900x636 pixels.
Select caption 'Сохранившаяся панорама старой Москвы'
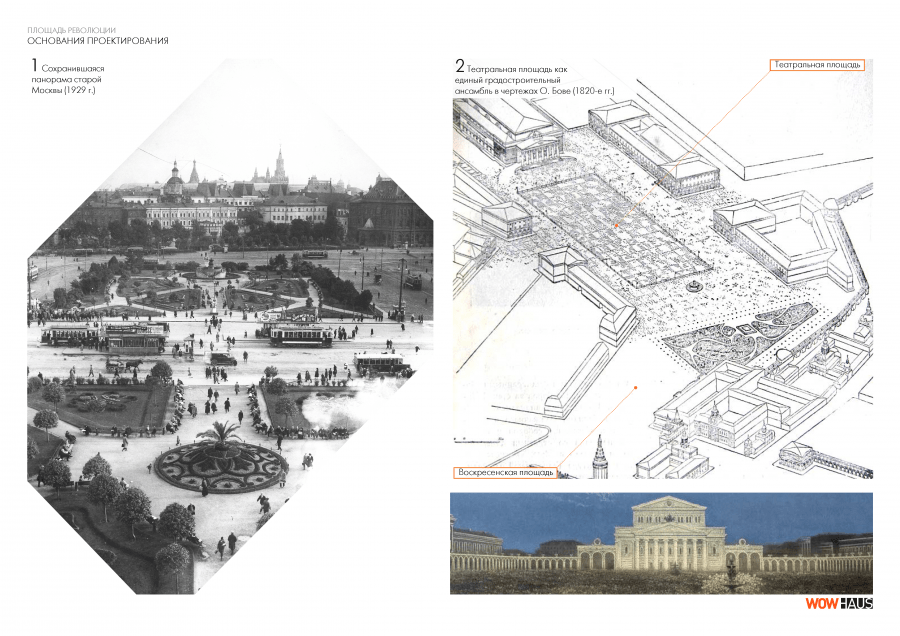tap(70, 78)
